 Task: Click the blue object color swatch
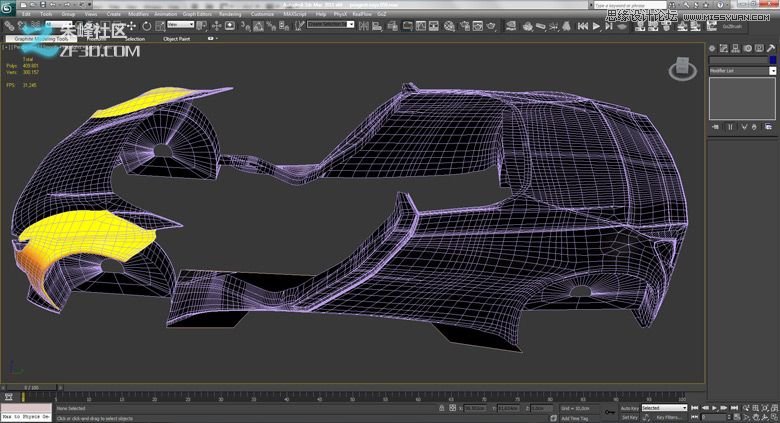[772, 60]
